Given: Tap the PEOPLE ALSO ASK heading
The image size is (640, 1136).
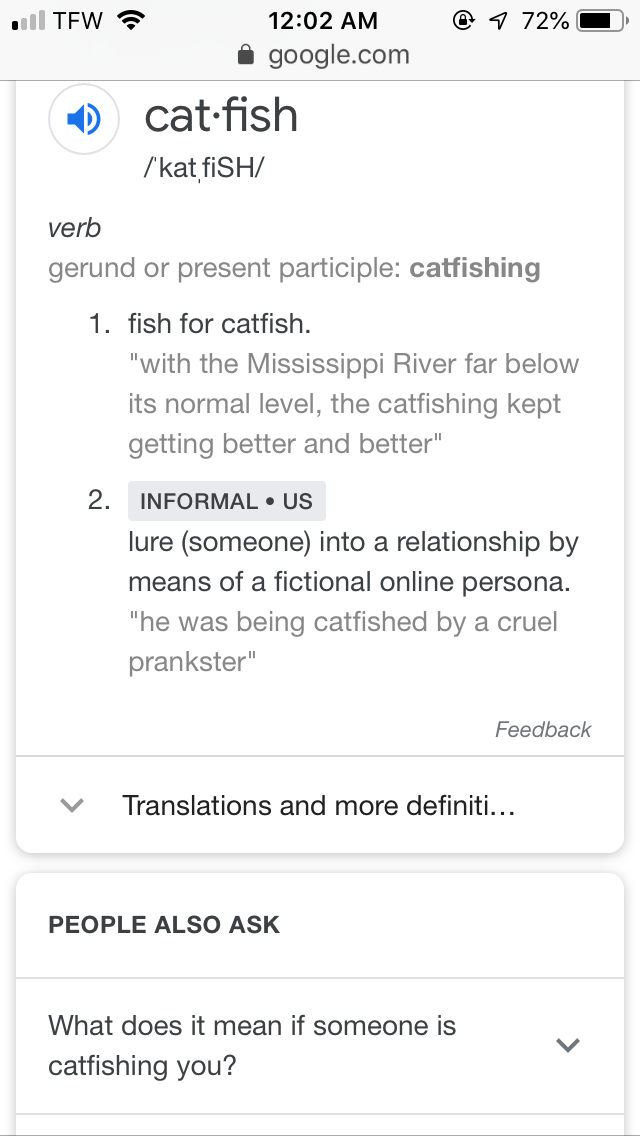Looking at the screenshot, I should tap(164, 925).
